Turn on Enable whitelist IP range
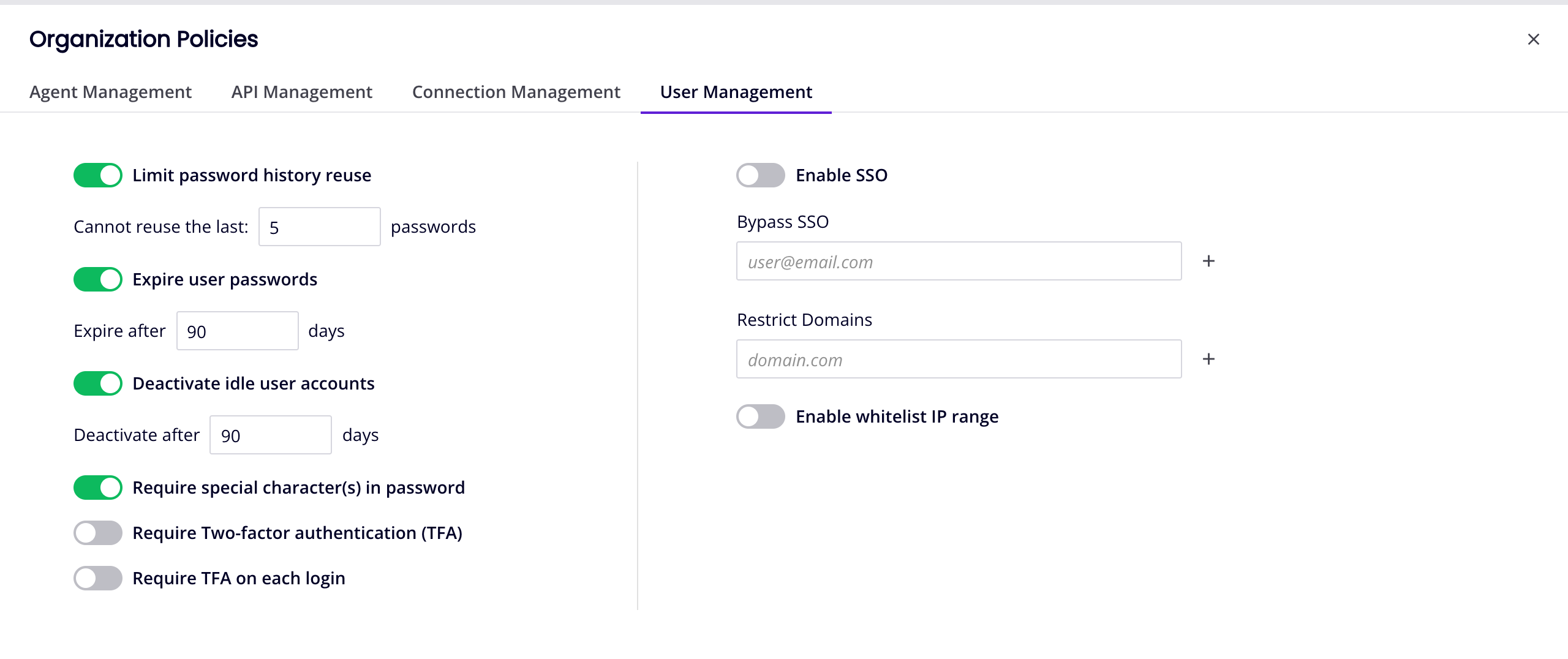Image resolution: width=1568 pixels, height=659 pixels. (x=761, y=416)
